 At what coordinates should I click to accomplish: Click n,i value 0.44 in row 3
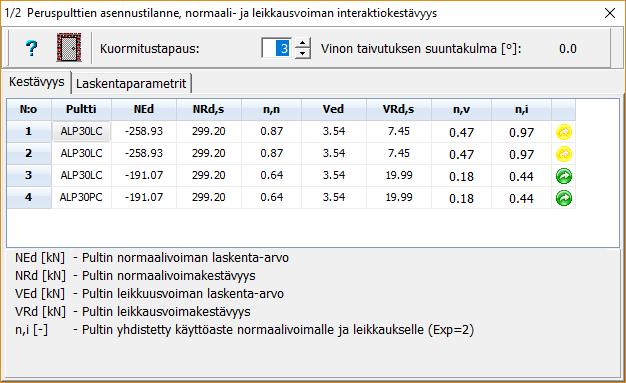point(521,176)
